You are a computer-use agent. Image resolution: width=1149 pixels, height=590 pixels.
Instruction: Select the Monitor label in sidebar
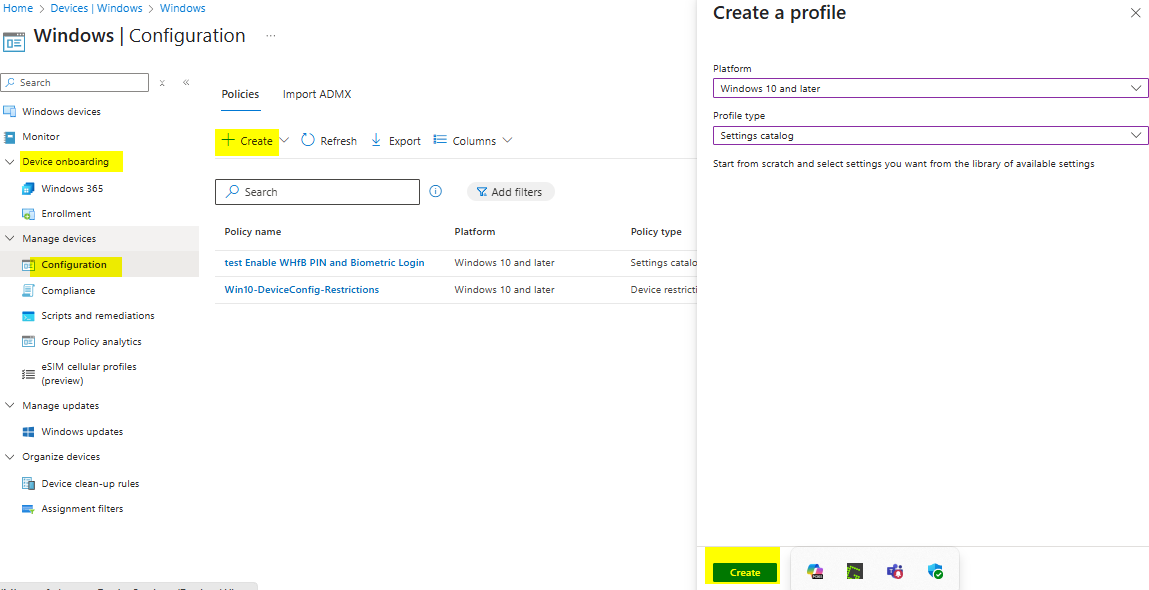click(x=41, y=137)
